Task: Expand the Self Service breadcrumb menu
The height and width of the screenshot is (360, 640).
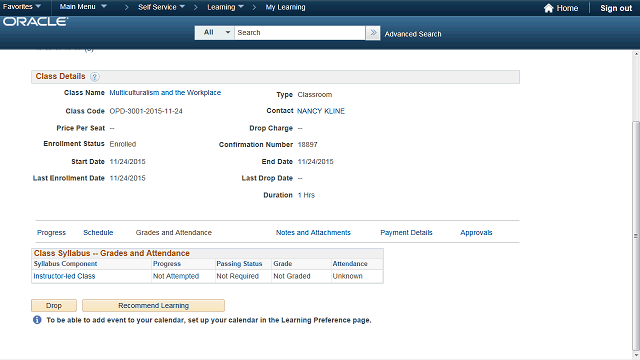Action: point(161,7)
